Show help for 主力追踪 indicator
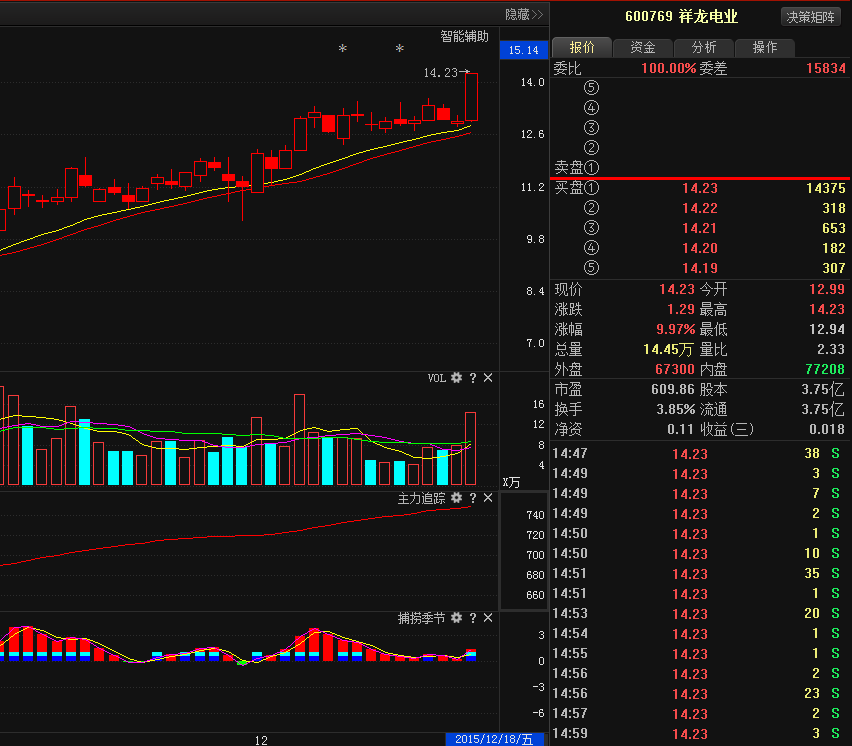The image size is (852, 746). 473,498
